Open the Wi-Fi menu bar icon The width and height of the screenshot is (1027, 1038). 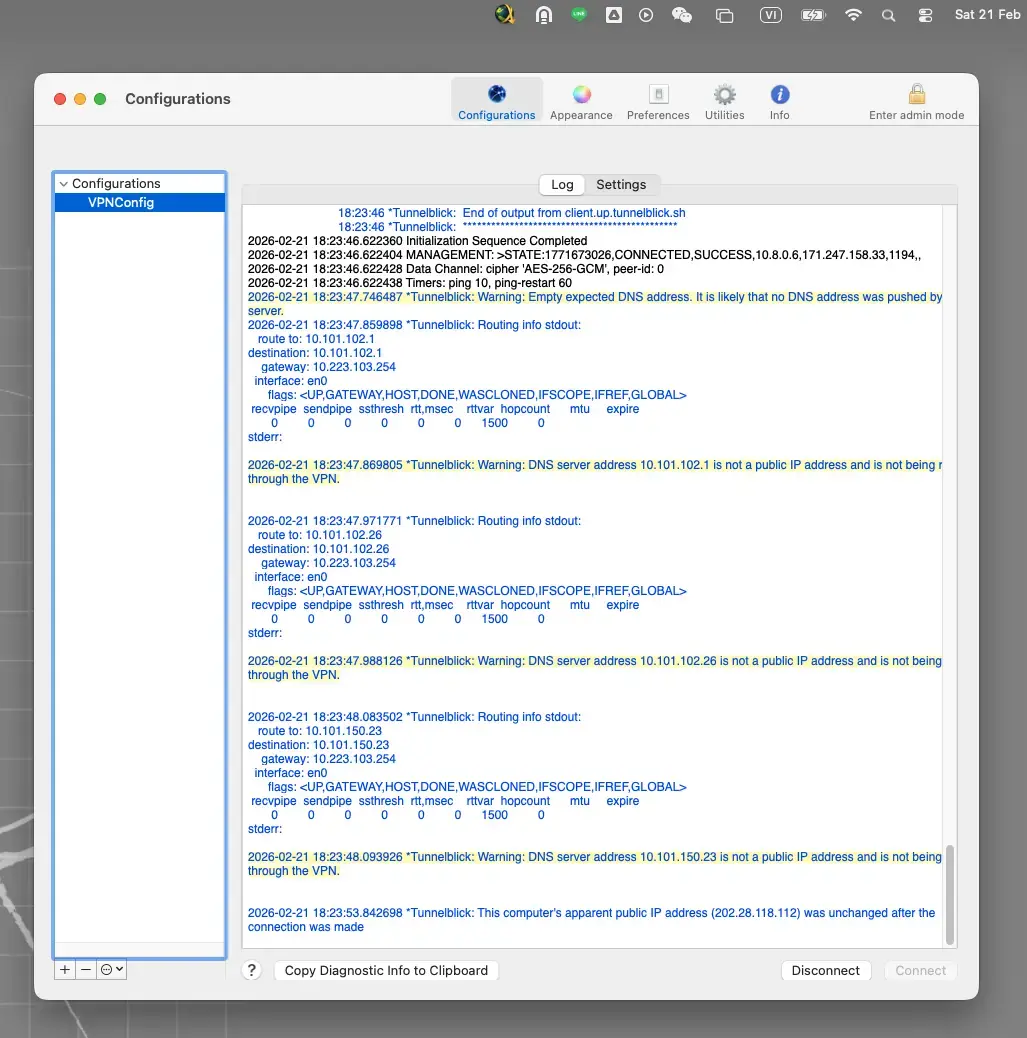coord(853,15)
